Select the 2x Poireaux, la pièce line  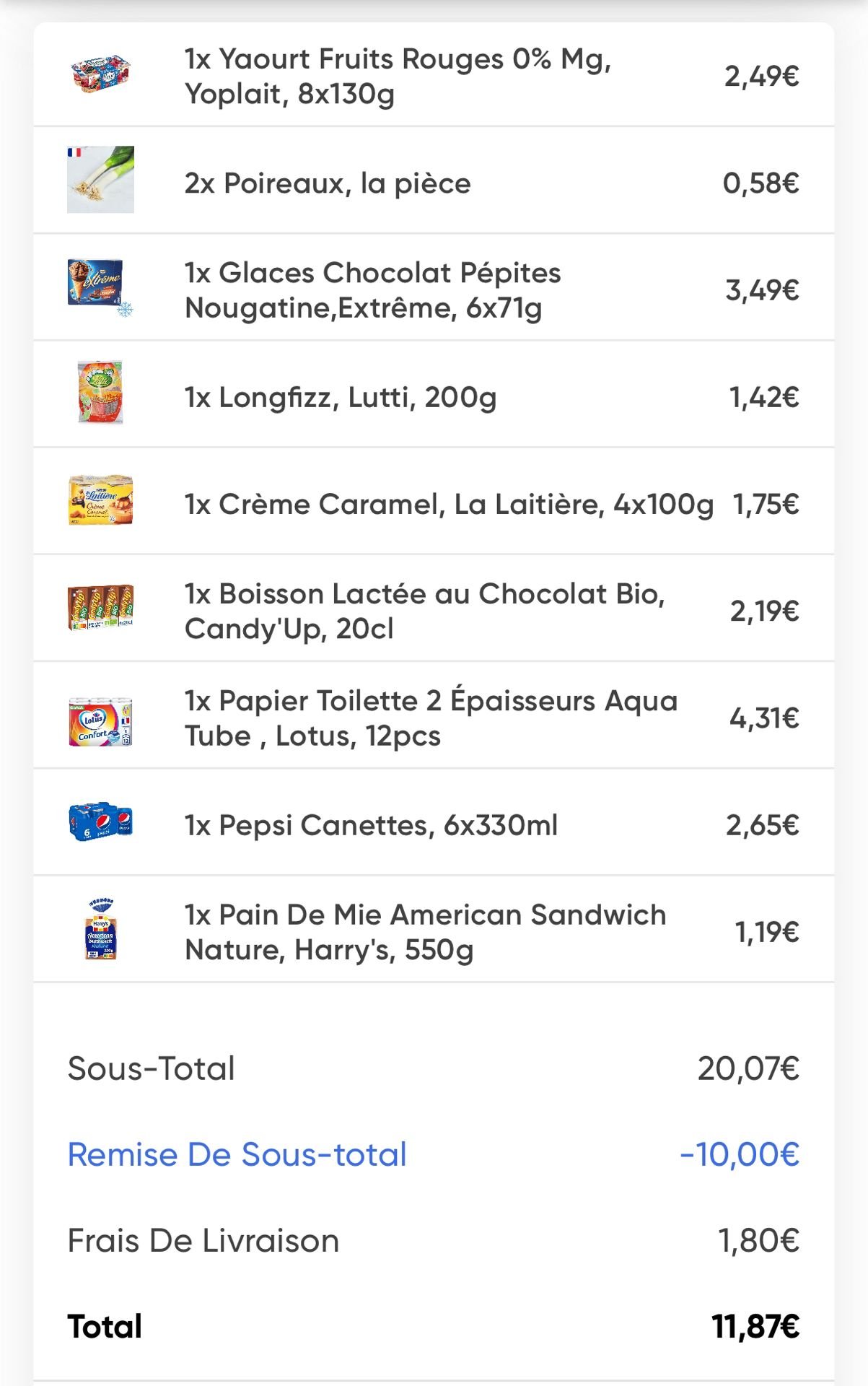pos(328,183)
